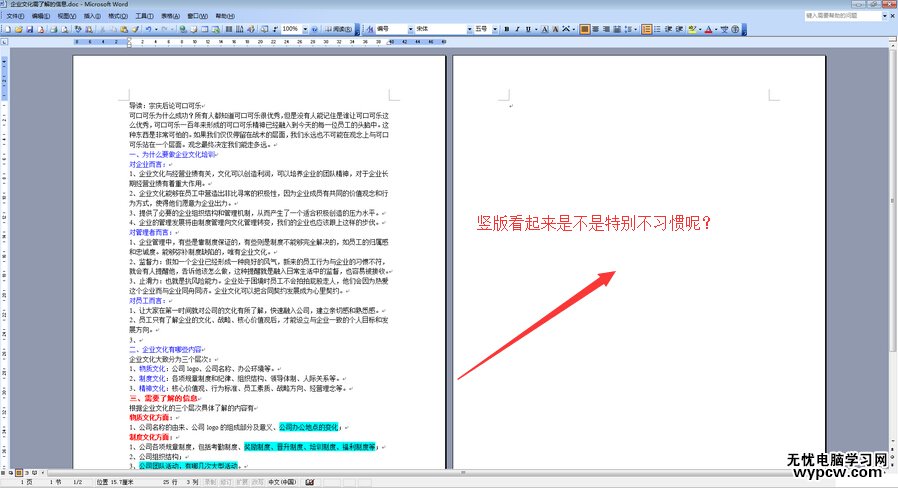The height and width of the screenshot is (488, 898).
Task: Click the help question input box
Action: point(842,16)
